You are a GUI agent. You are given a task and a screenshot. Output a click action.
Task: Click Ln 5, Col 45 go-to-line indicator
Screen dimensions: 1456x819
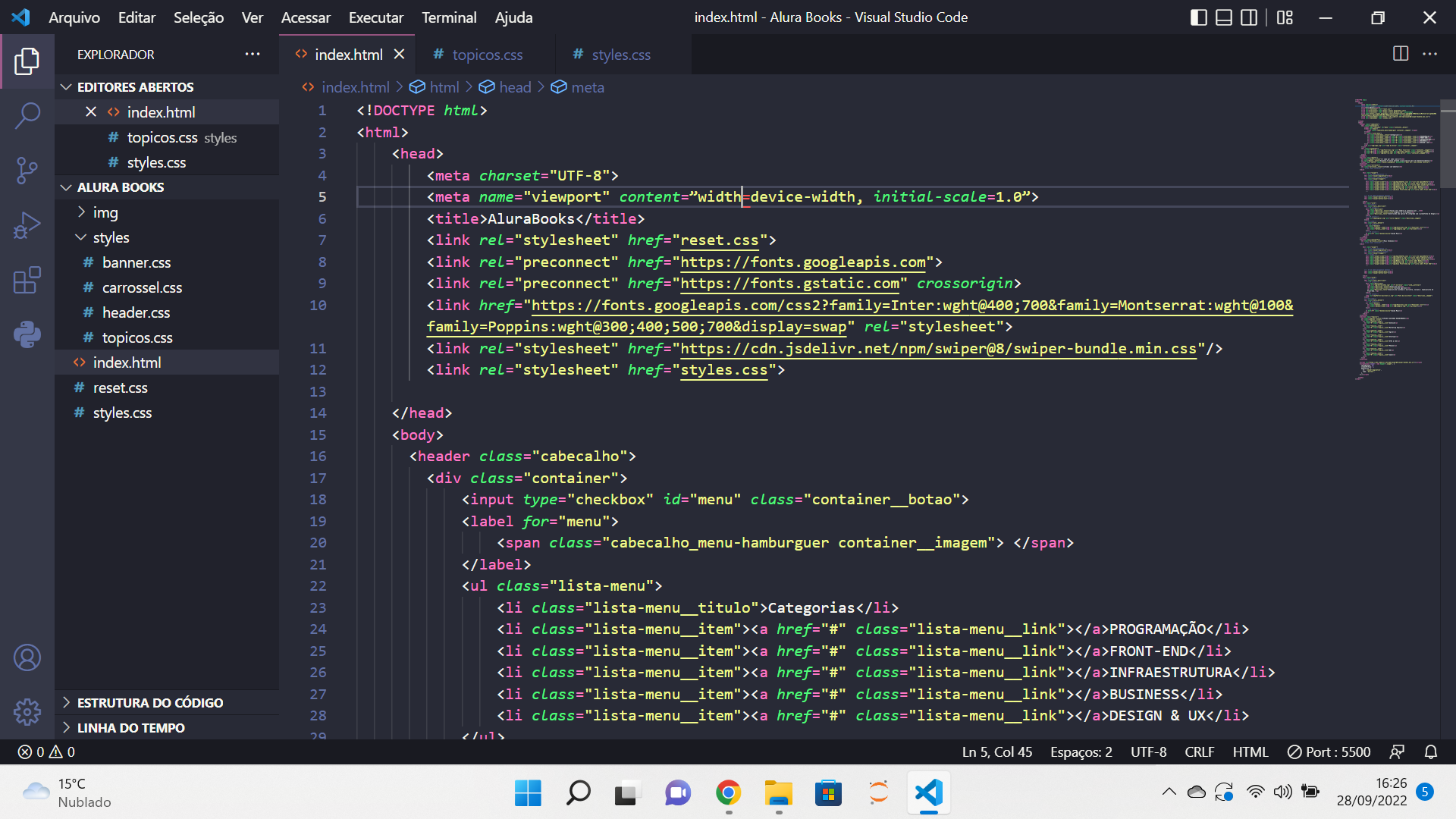(x=997, y=752)
